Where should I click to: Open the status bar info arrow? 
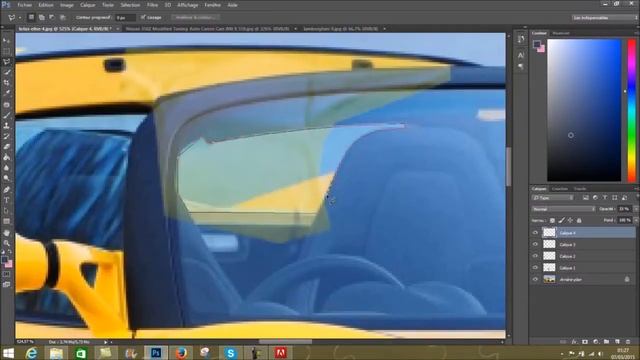click(x=105, y=342)
